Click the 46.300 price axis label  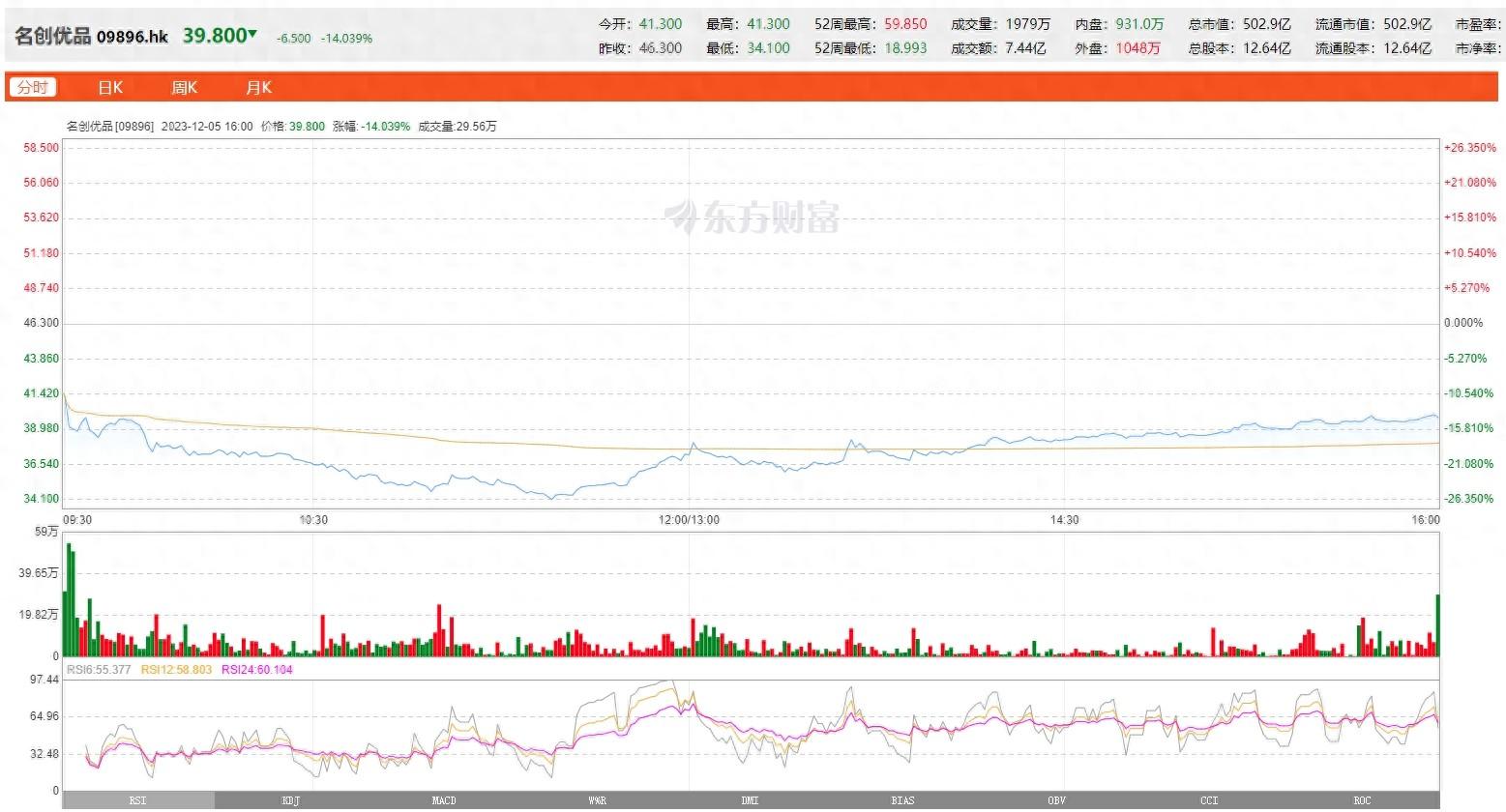42,323
